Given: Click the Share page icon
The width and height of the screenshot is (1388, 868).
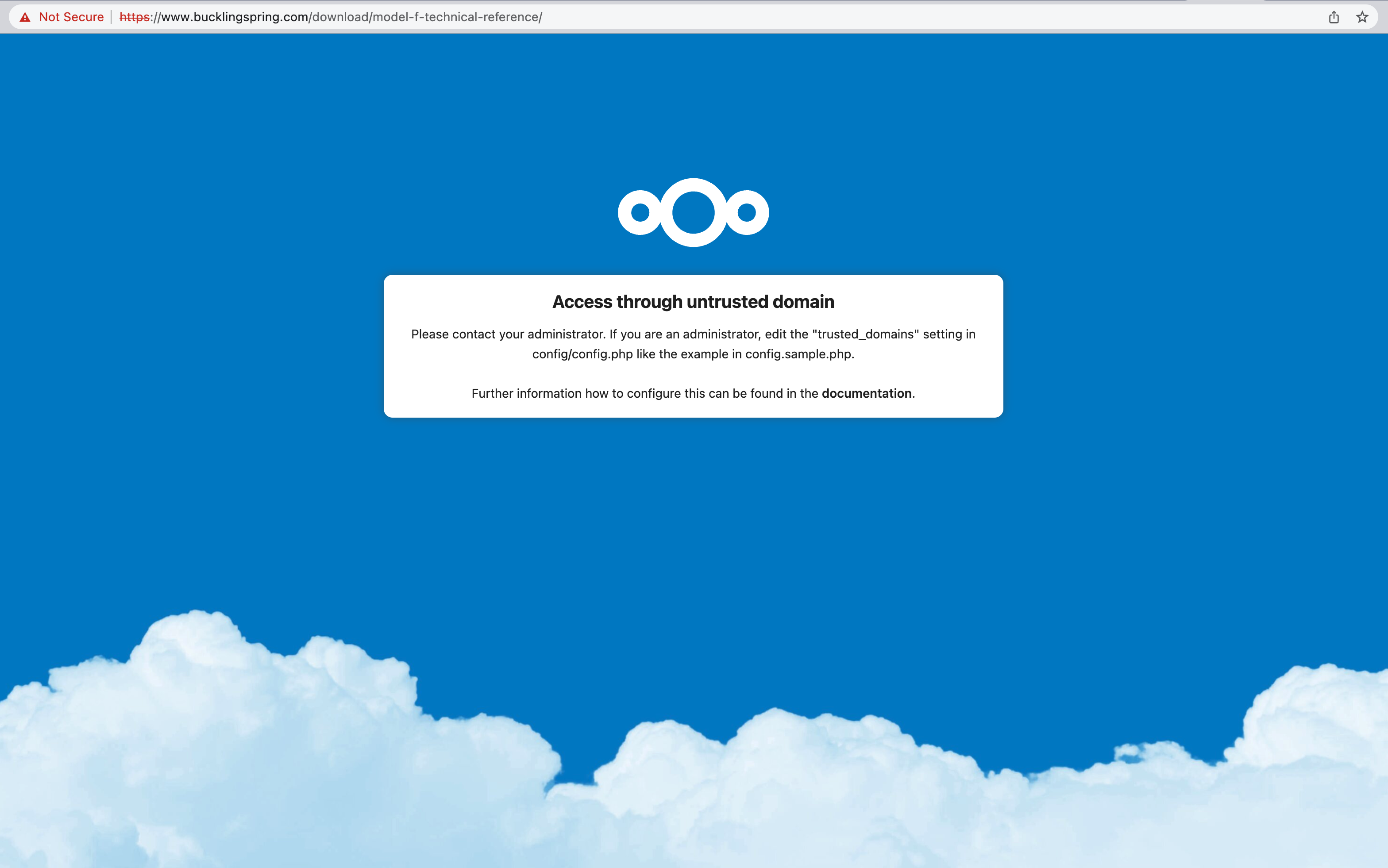Looking at the screenshot, I should (x=1334, y=17).
